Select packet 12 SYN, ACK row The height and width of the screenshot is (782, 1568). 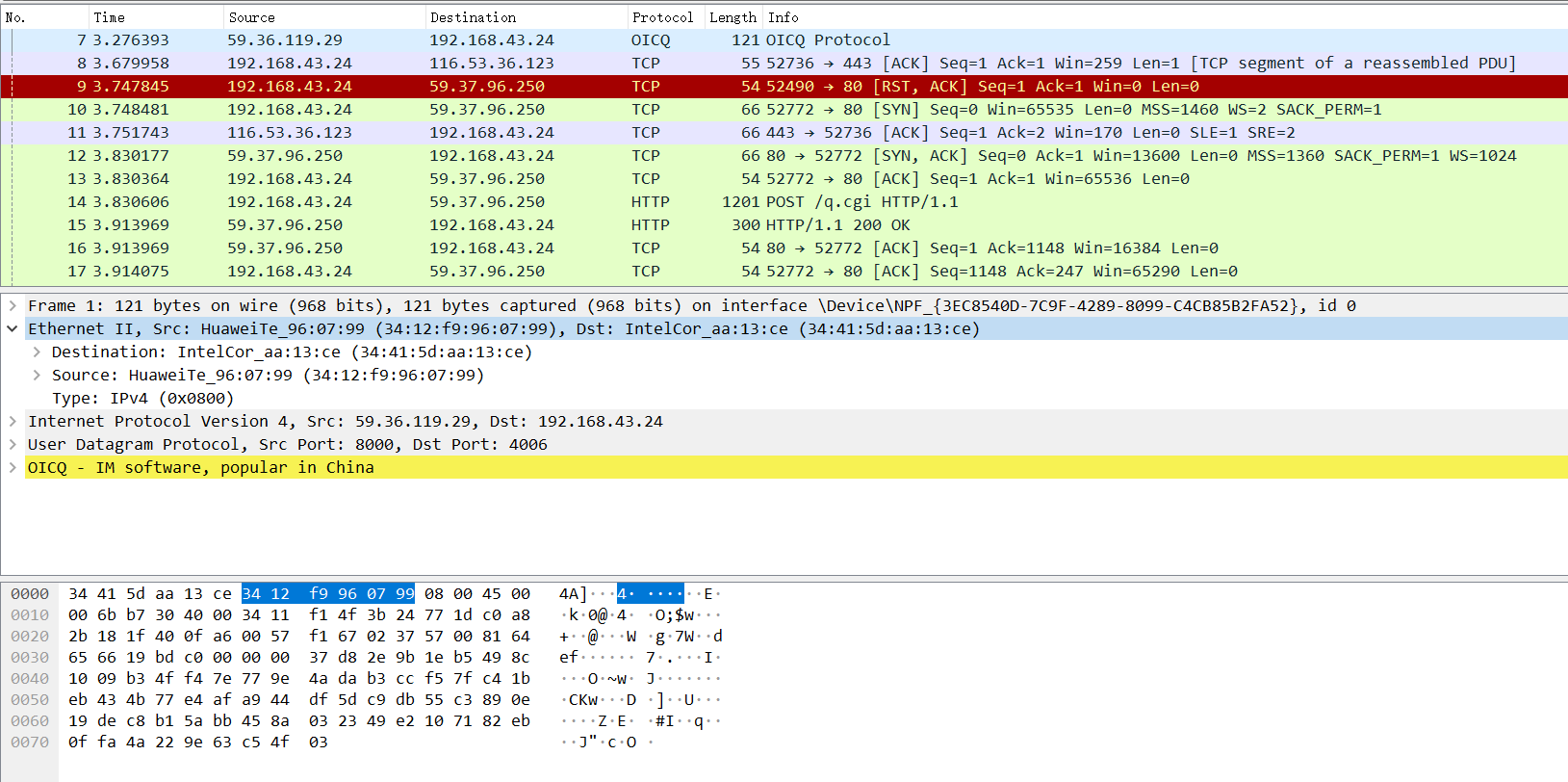[x=784, y=156]
